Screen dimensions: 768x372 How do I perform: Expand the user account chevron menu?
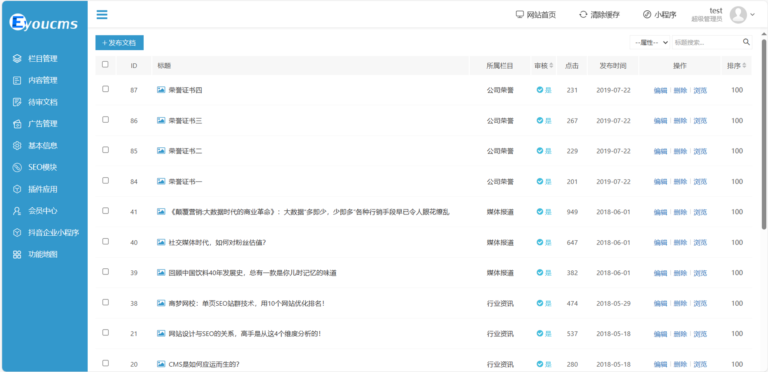click(753, 15)
